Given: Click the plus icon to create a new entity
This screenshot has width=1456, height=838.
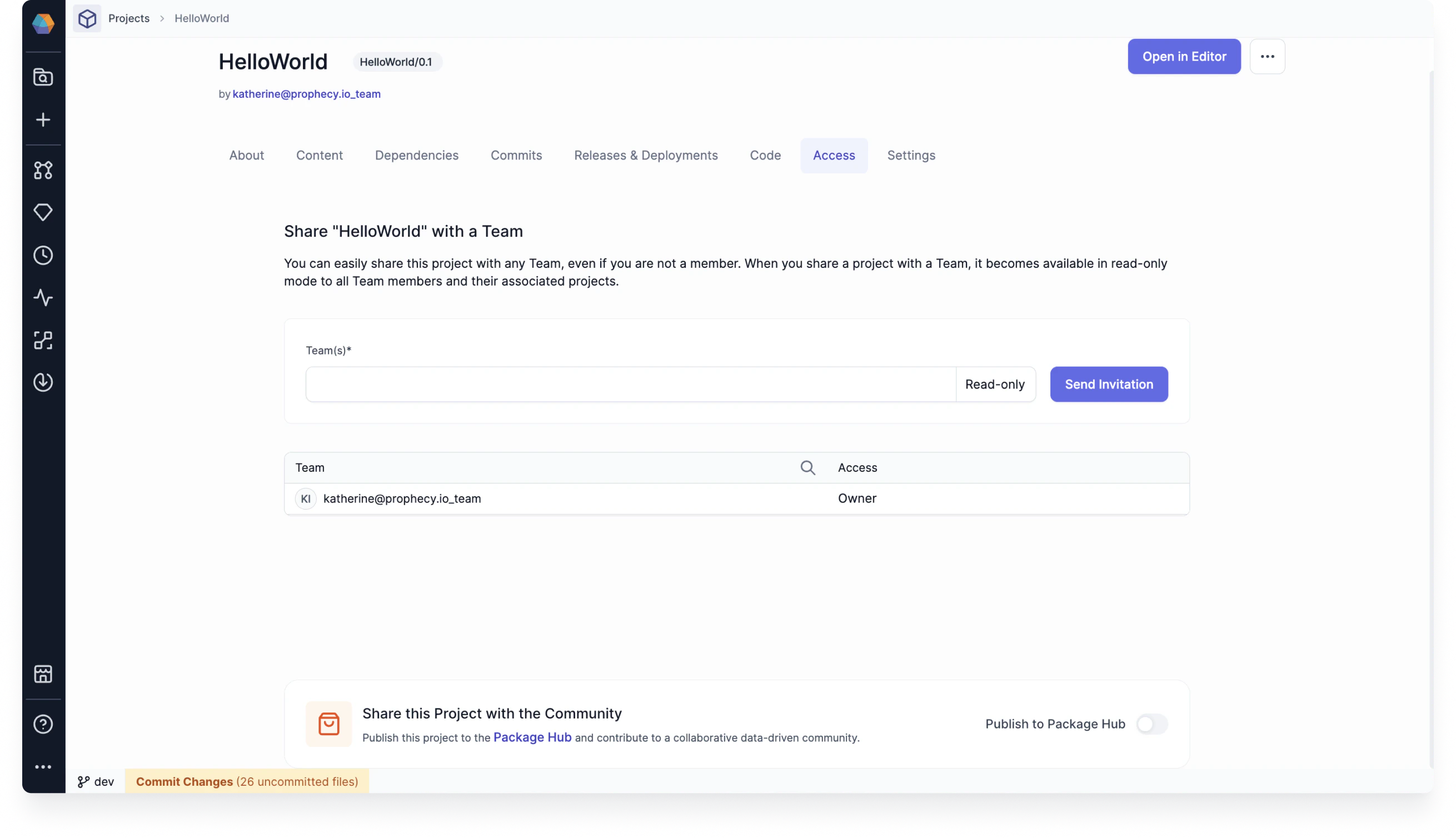Looking at the screenshot, I should click(43, 119).
